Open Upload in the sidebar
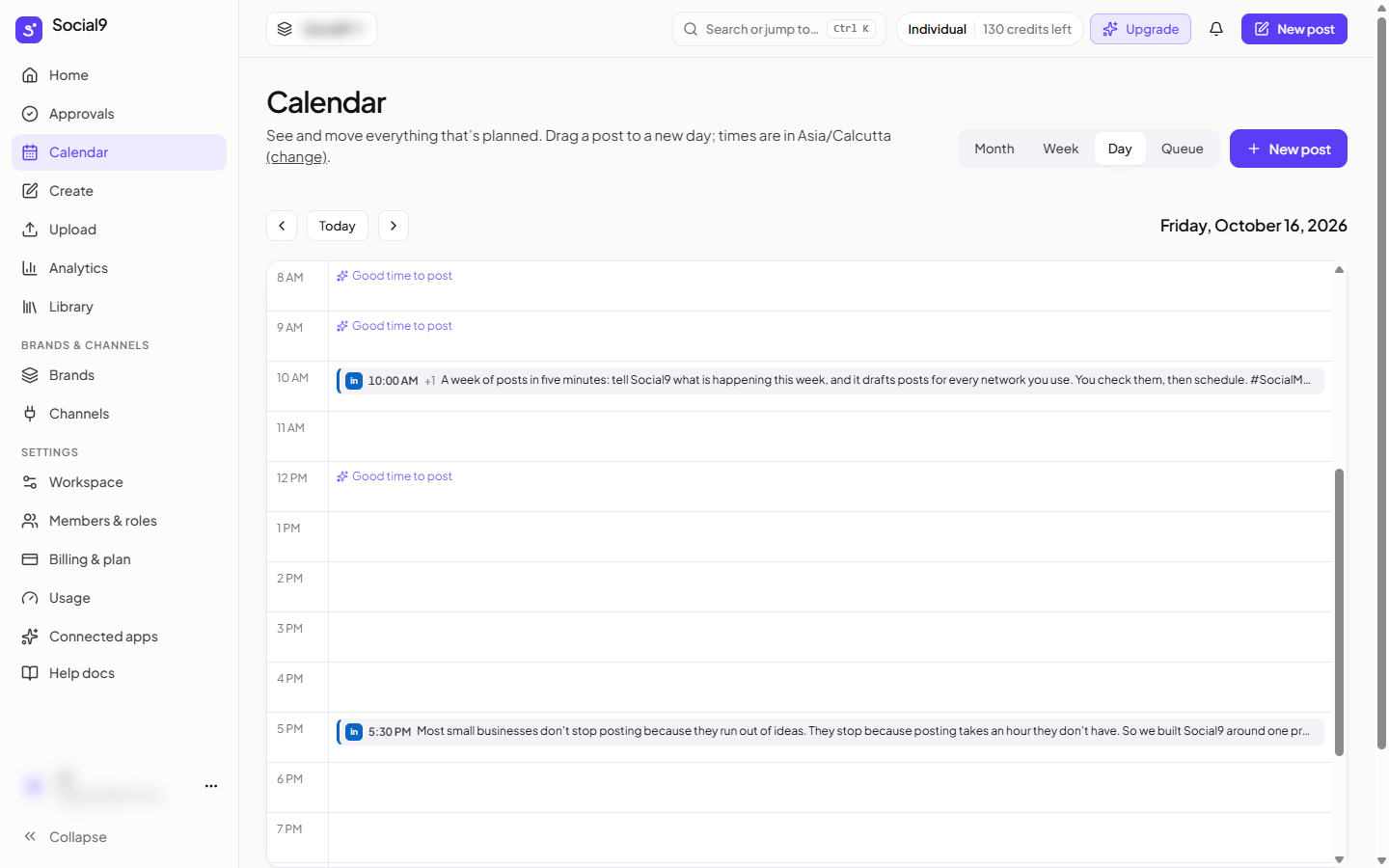This screenshot has height=868, width=1389. pyautogui.click(x=119, y=230)
